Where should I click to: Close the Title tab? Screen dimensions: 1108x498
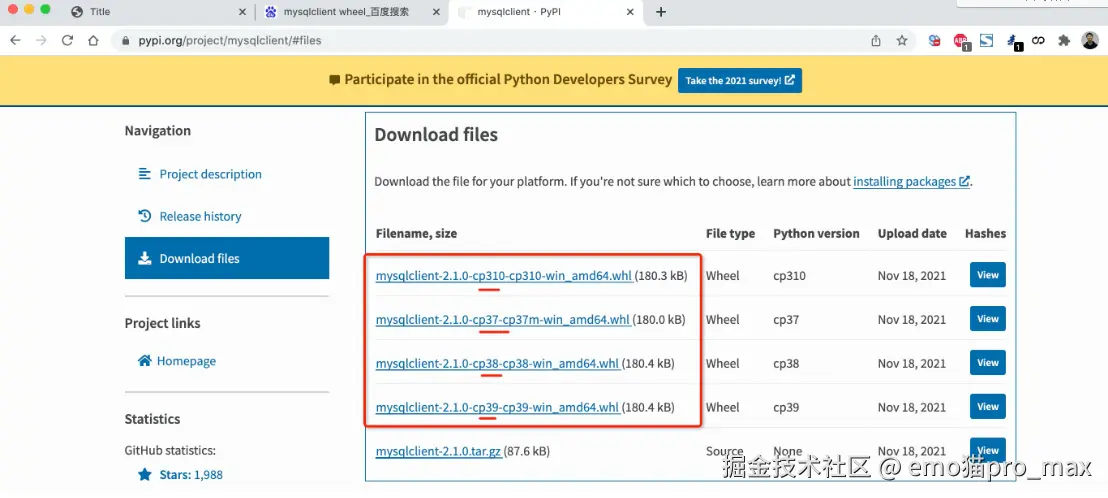[242, 12]
